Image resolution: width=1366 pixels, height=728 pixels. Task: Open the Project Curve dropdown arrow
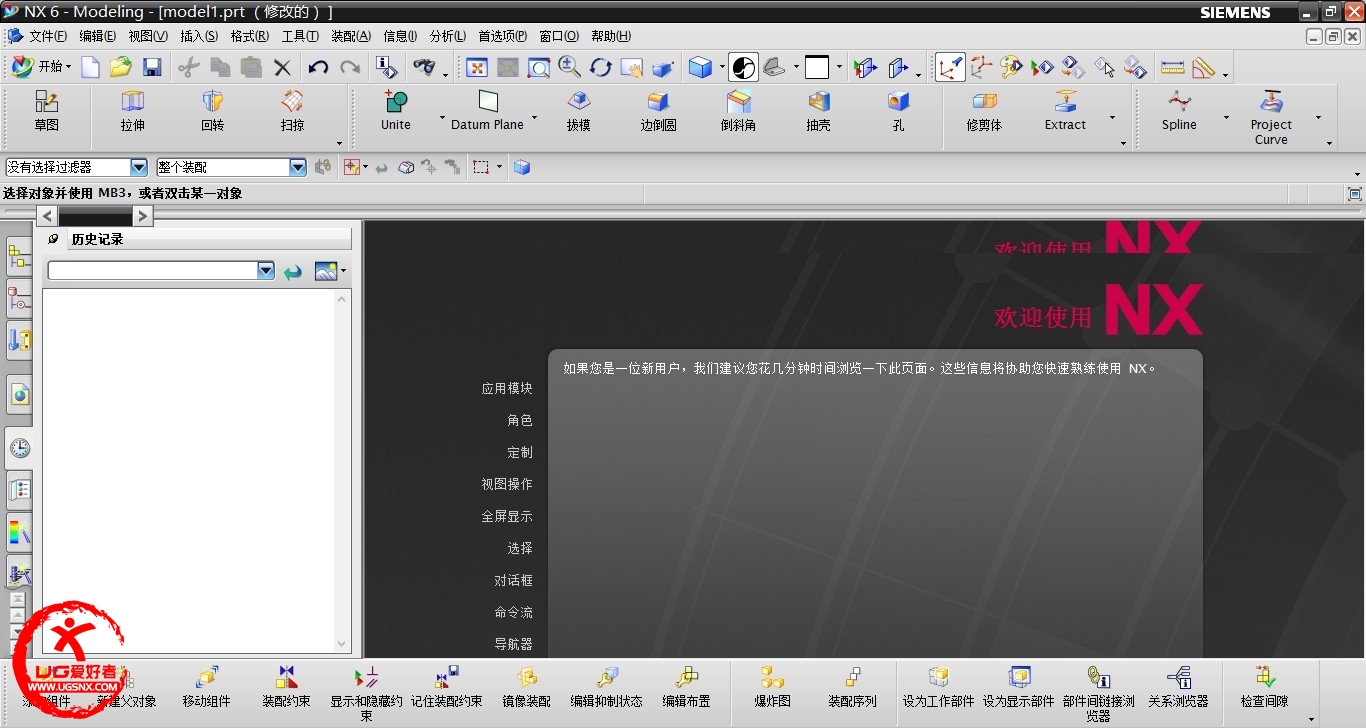pos(1318,118)
